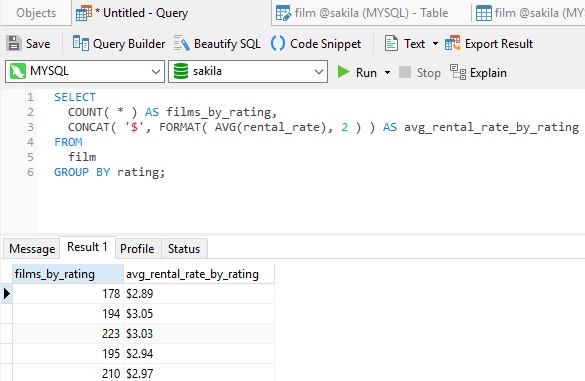The image size is (585, 381).
Task: Click the Stop label
Action: pos(429,72)
